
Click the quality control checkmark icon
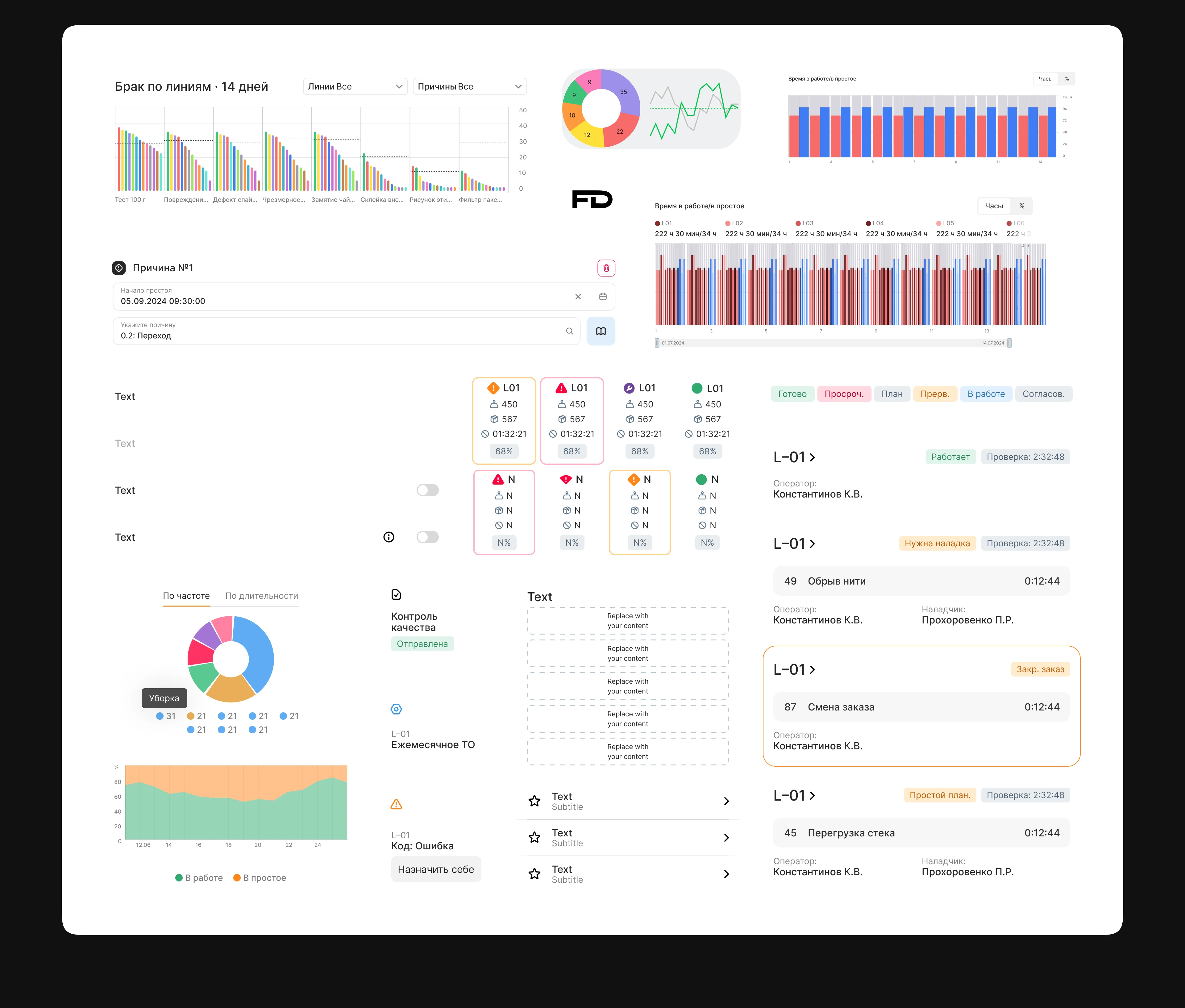[397, 595]
